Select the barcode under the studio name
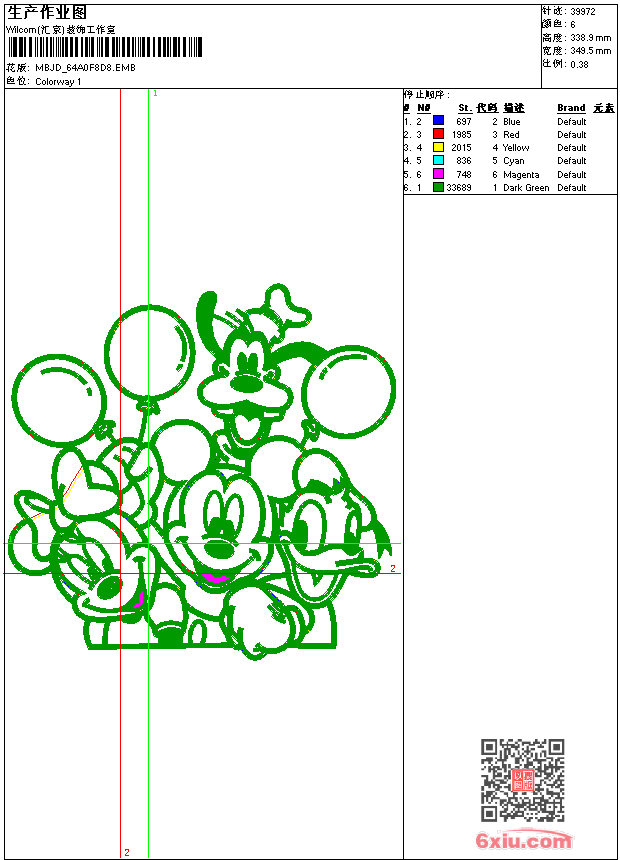This screenshot has height=860, width=620. (x=105, y=47)
